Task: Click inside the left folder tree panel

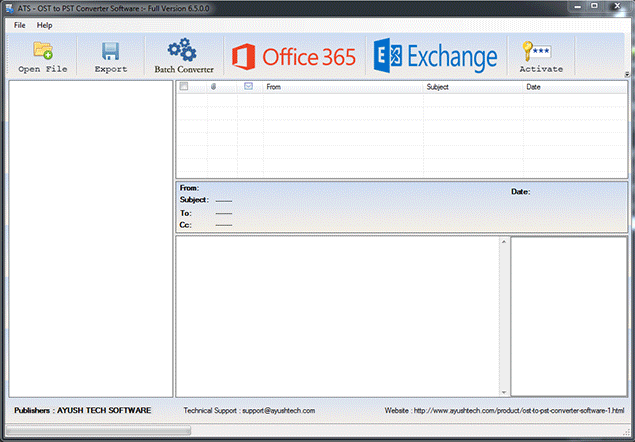Action: point(90,238)
